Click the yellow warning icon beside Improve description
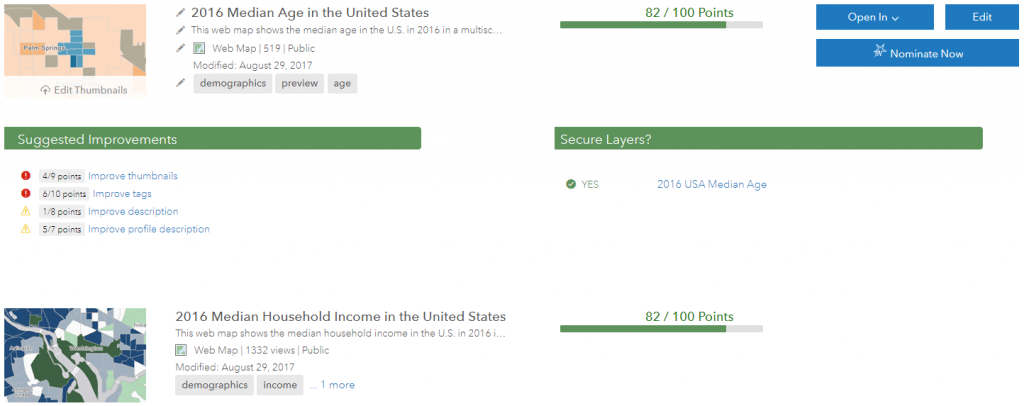The image size is (1024, 406). pyautogui.click(x=25, y=212)
